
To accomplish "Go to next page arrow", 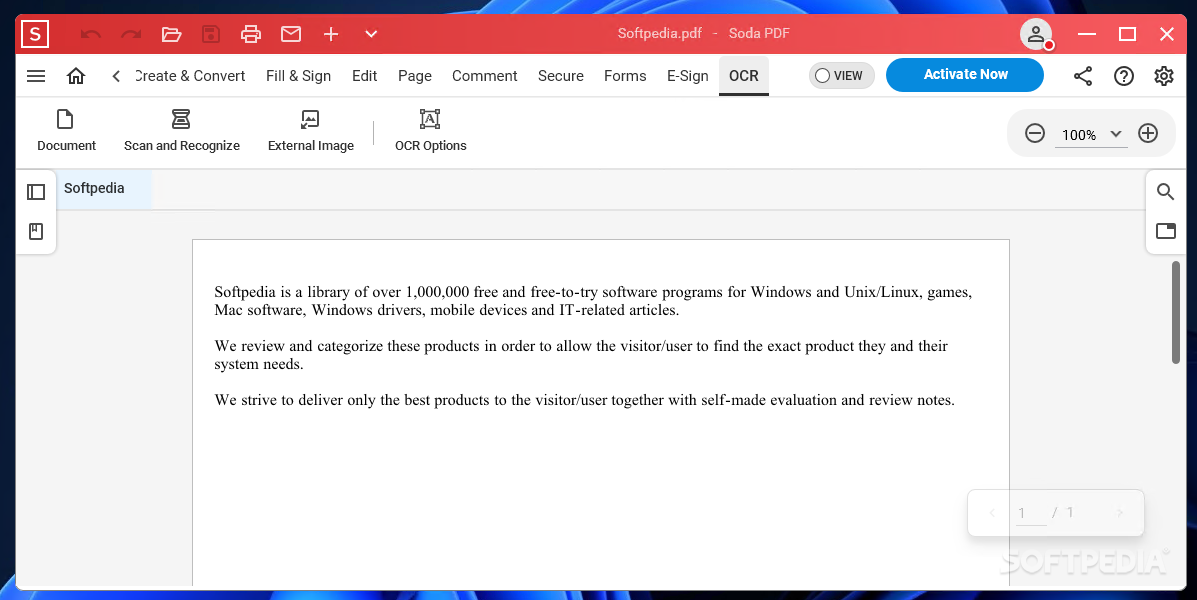I will (1120, 513).
